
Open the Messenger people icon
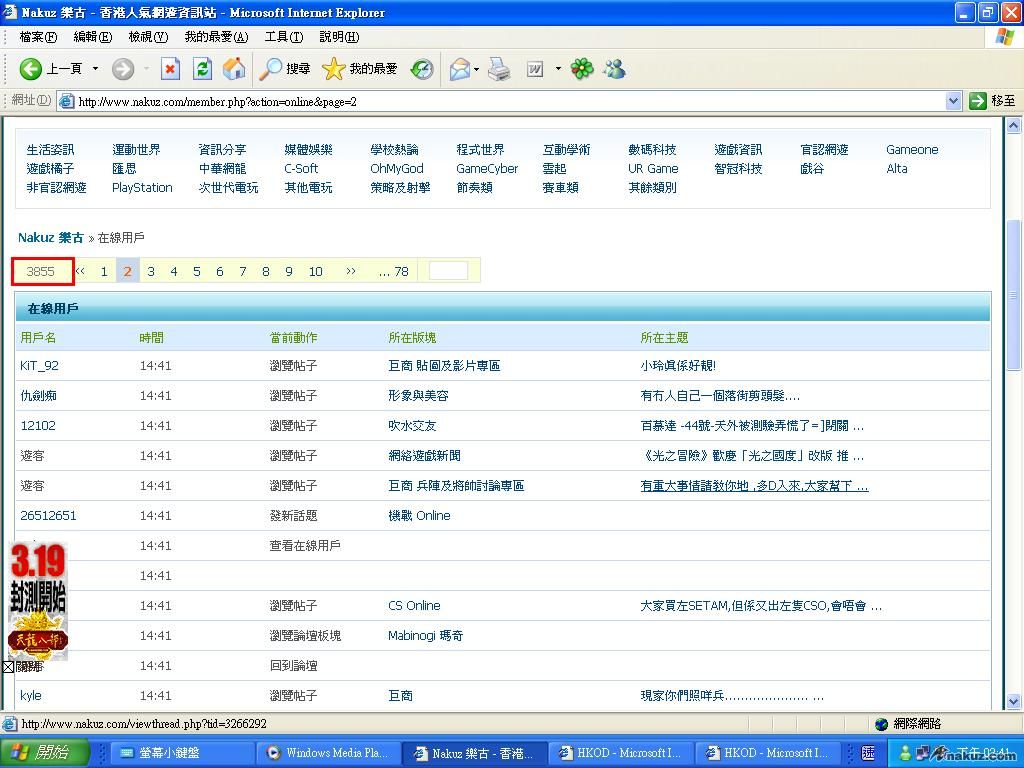(615, 69)
